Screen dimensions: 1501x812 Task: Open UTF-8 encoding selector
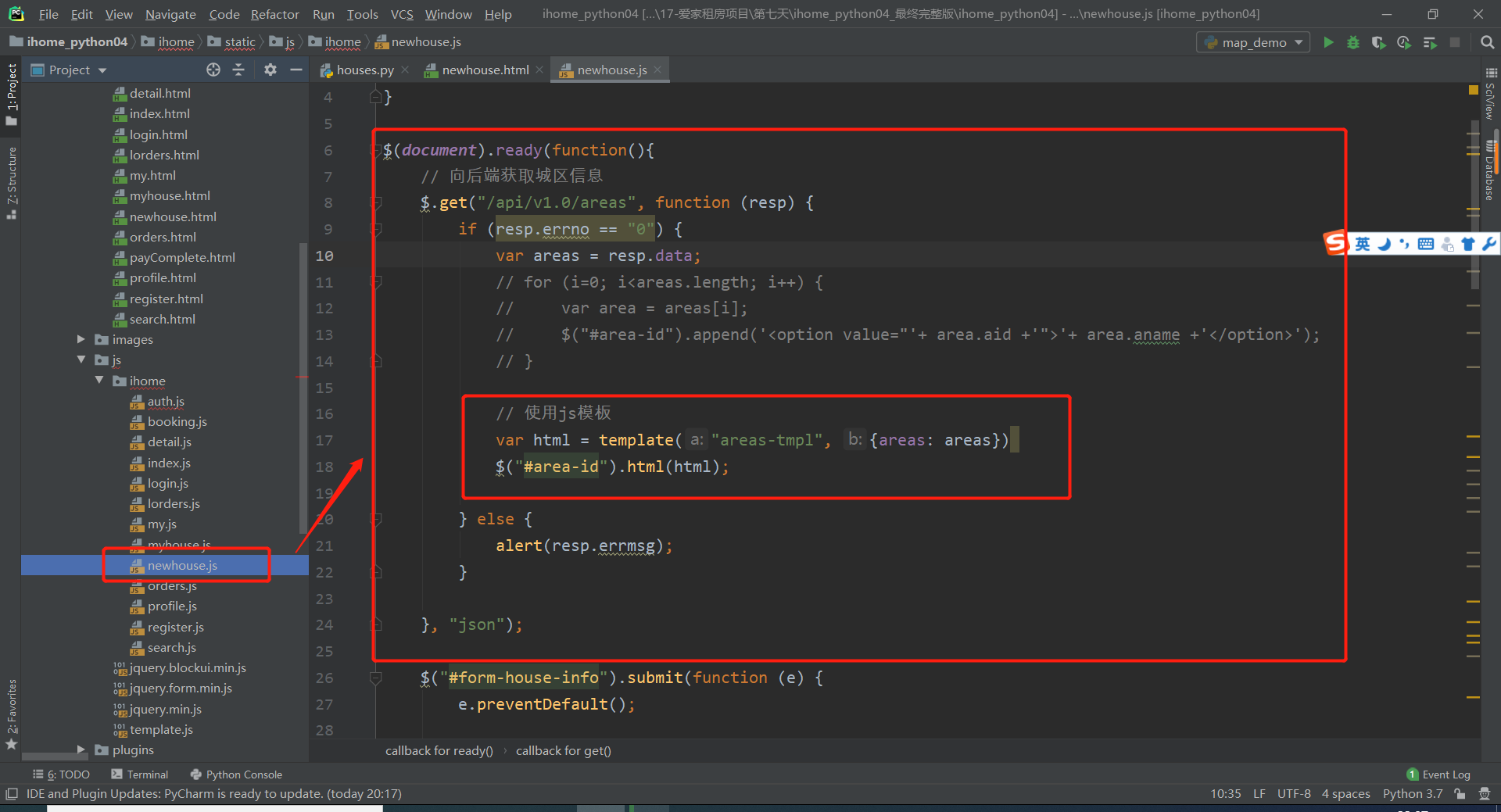(x=1294, y=794)
